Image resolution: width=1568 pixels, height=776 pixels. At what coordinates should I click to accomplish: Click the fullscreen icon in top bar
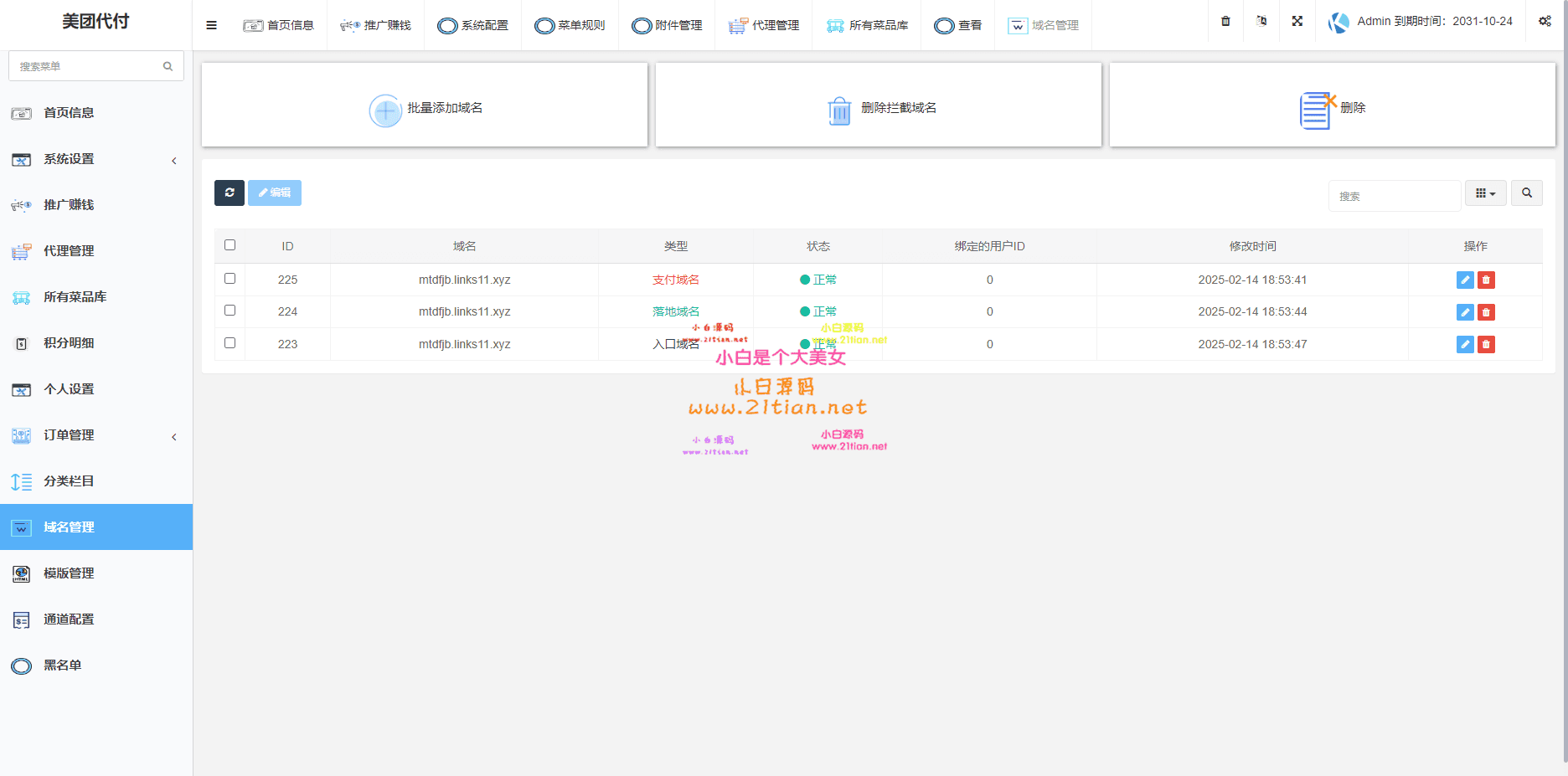[1297, 21]
